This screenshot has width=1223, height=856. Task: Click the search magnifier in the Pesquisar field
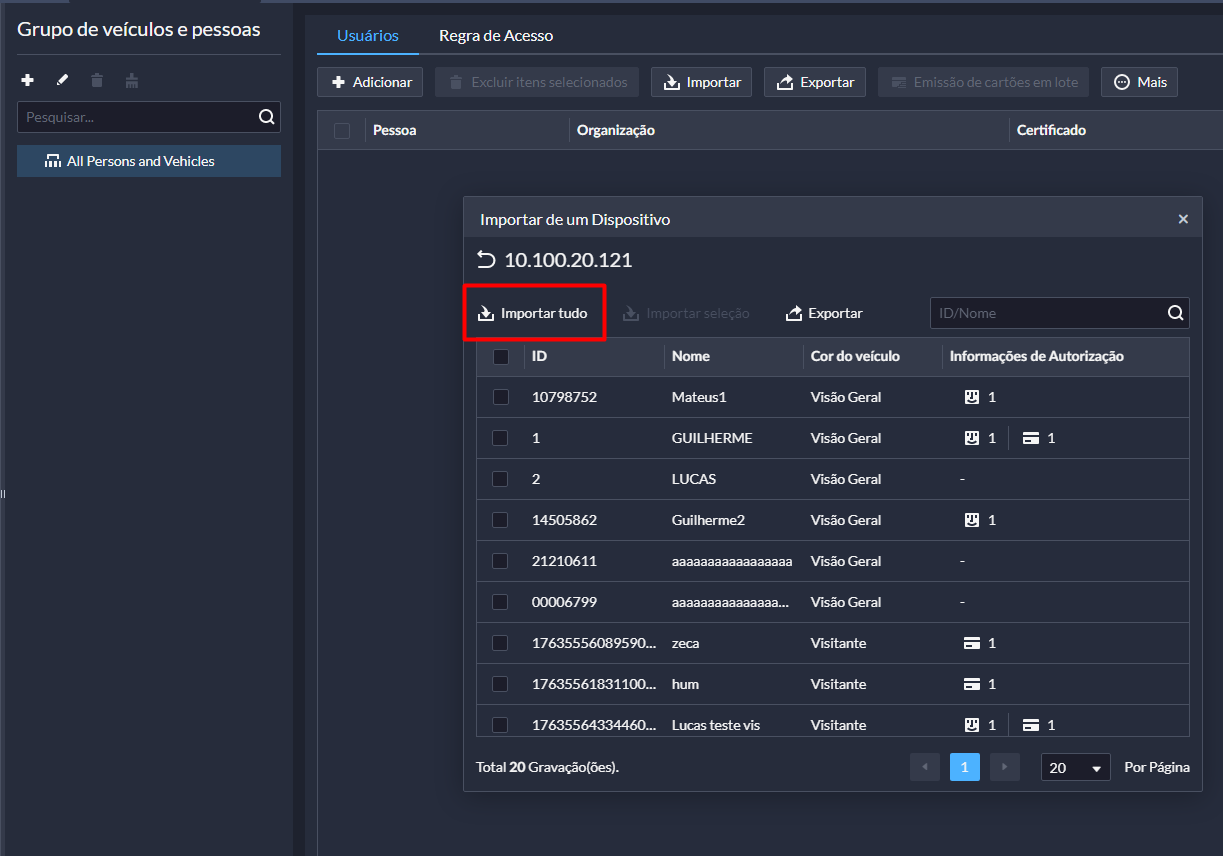point(266,117)
